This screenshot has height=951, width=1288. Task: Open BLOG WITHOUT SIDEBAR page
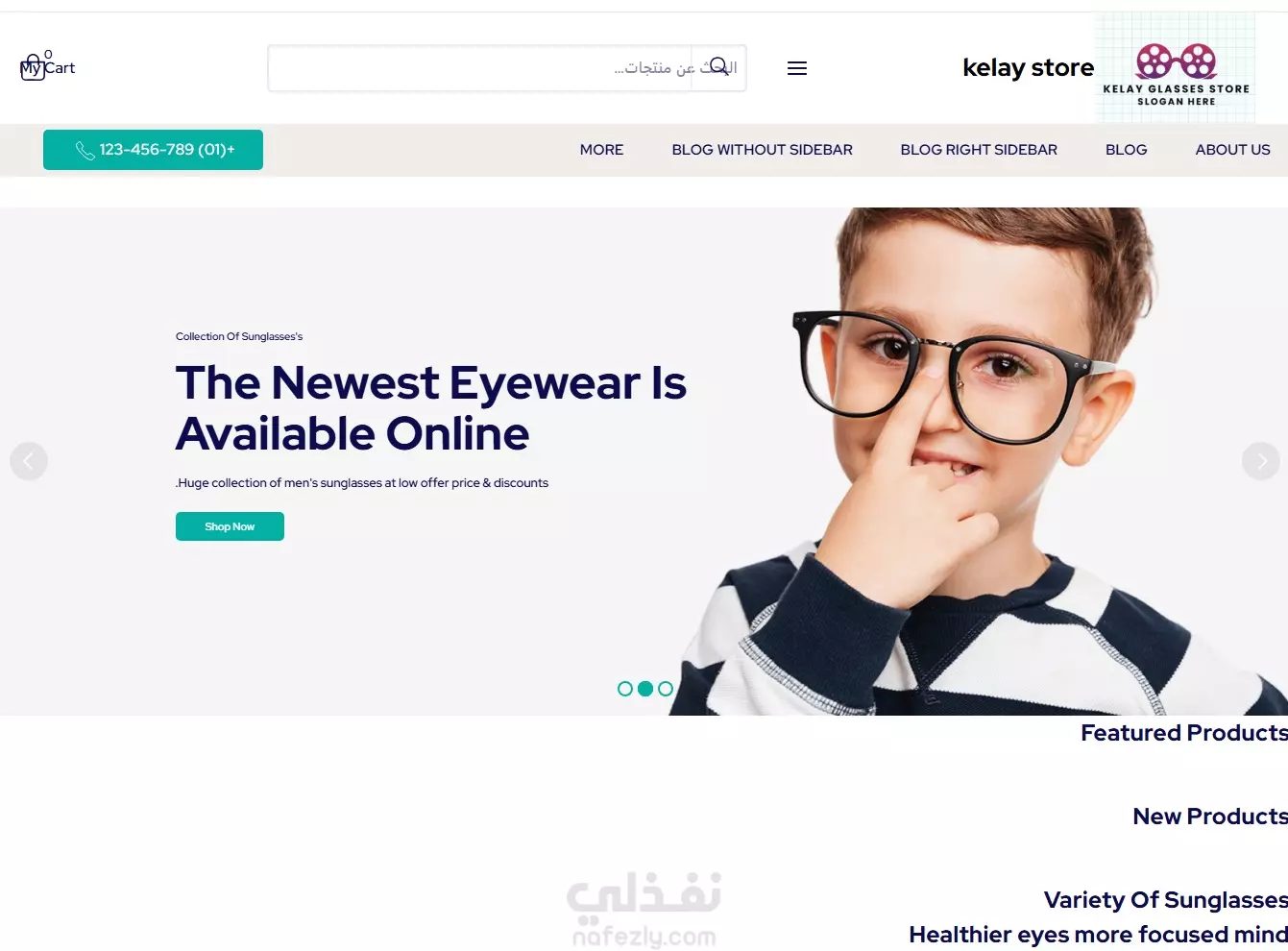(x=762, y=150)
